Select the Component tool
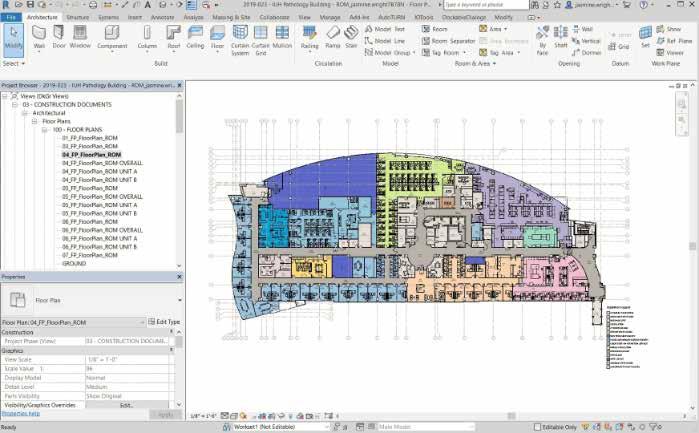Viewport: 699px width, 433px height. (x=112, y=38)
